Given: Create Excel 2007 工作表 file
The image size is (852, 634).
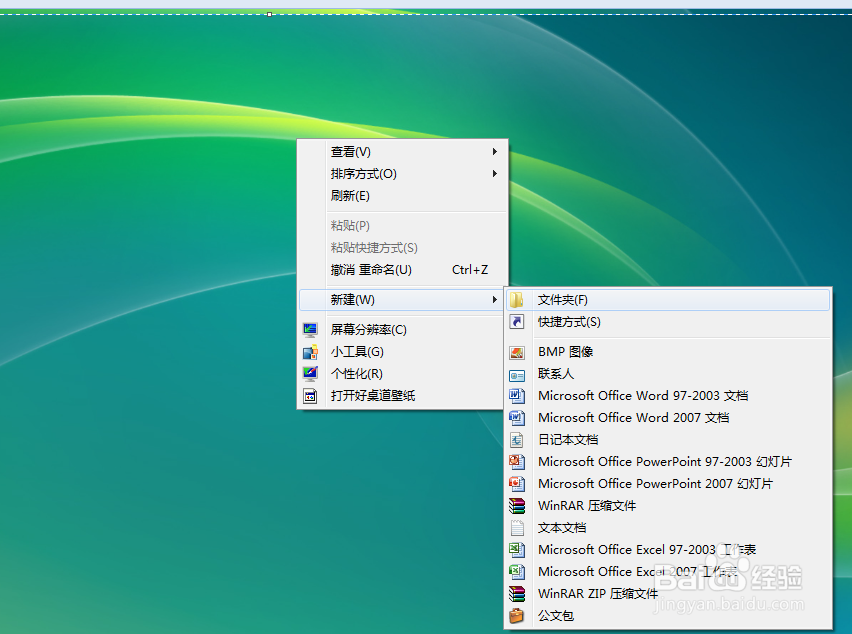Looking at the screenshot, I should click(668, 572).
